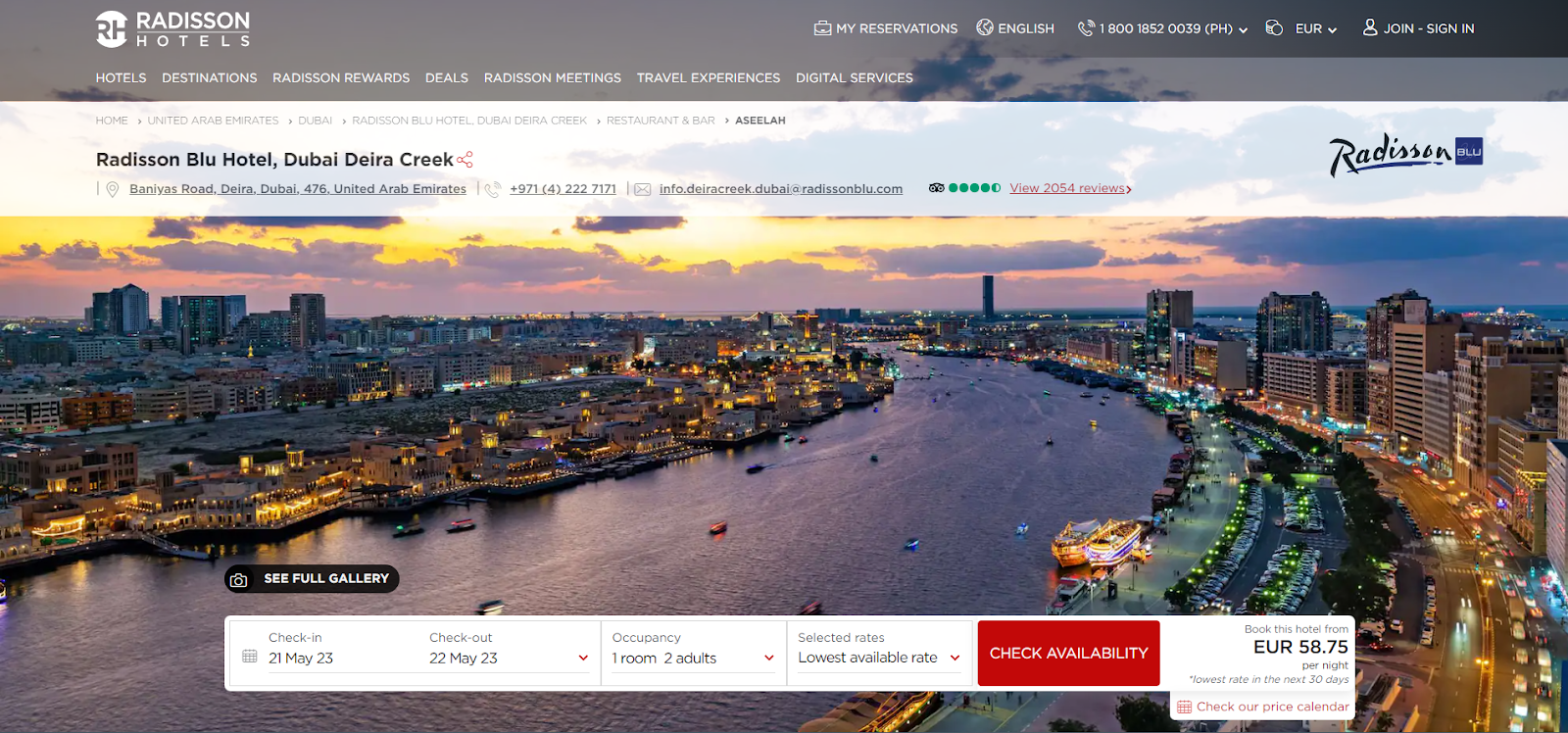The height and width of the screenshot is (733, 1568).
Task: Select the English language option
Action: pos(1025,28)
